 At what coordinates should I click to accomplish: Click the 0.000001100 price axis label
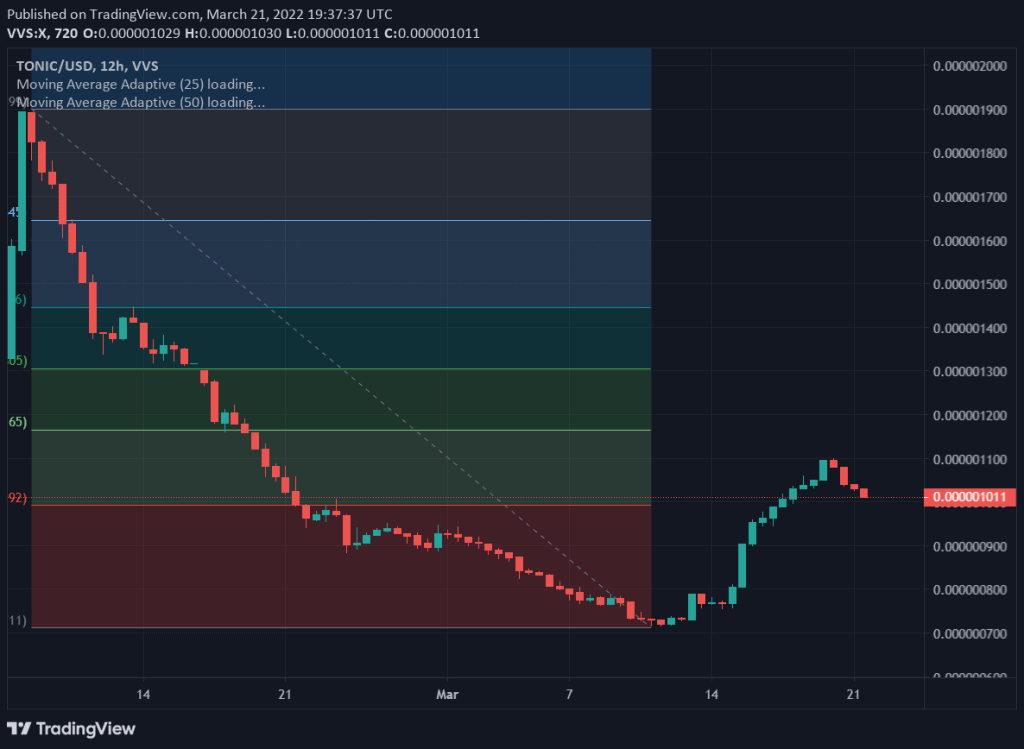(x=970, y=459)
